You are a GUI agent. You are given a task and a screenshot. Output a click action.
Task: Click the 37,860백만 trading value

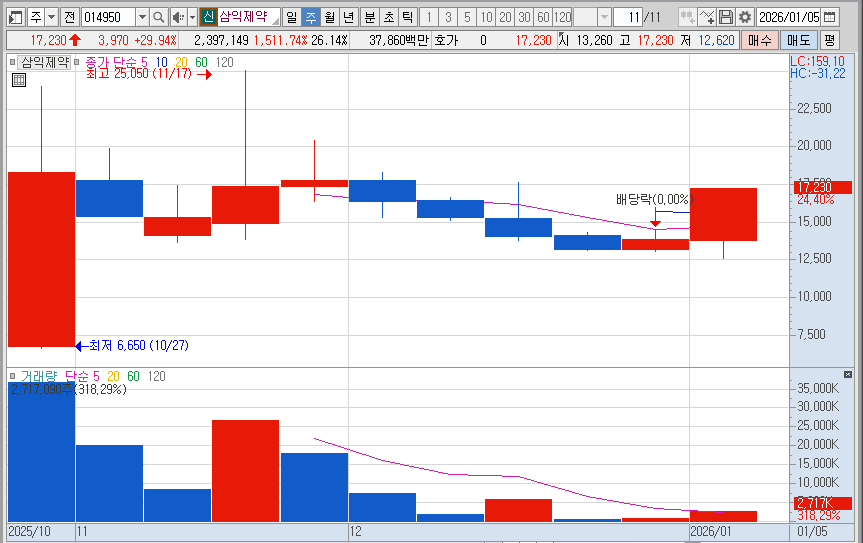(x=399, y=40)
